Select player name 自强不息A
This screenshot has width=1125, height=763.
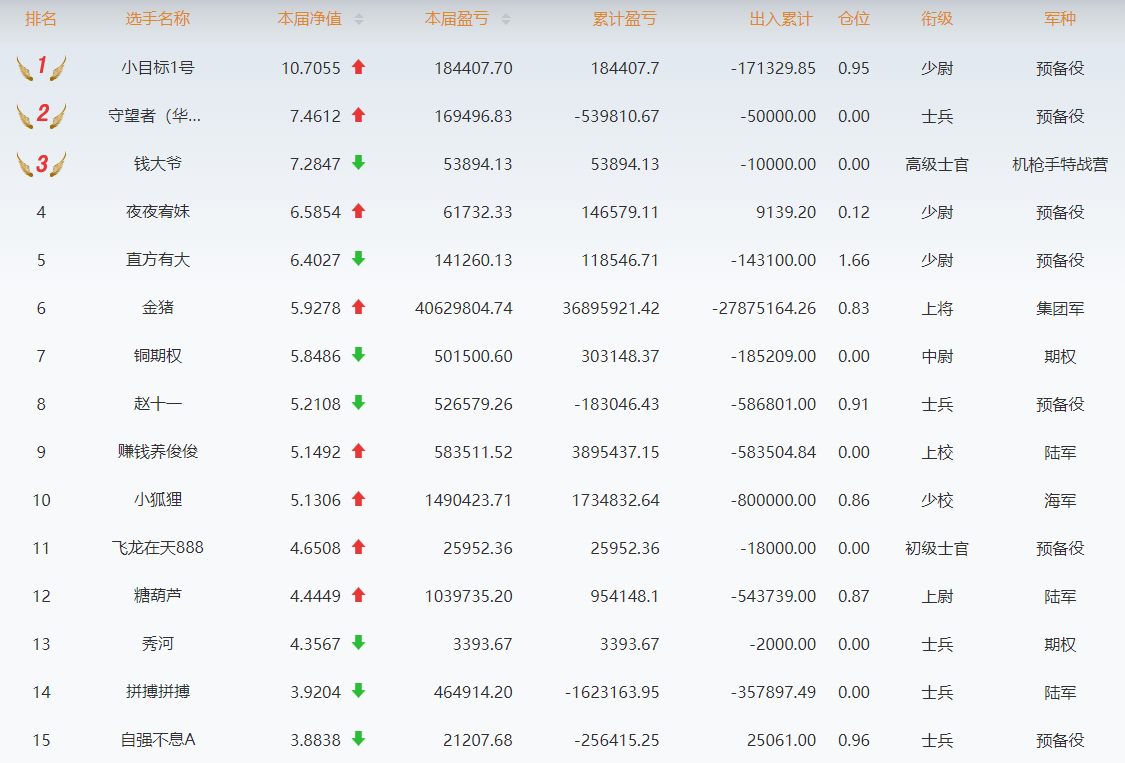(x=158, y=740)
